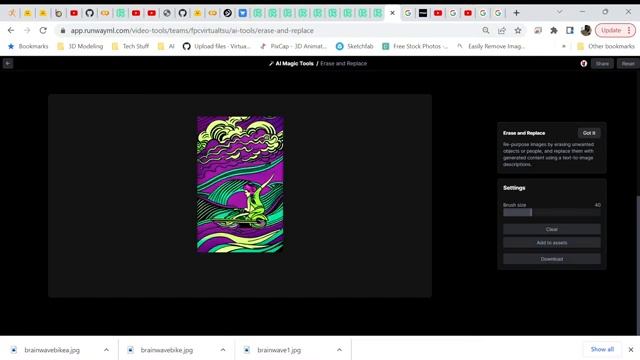
Task: Click Add to assets
Action: click(x=551, y=243)
